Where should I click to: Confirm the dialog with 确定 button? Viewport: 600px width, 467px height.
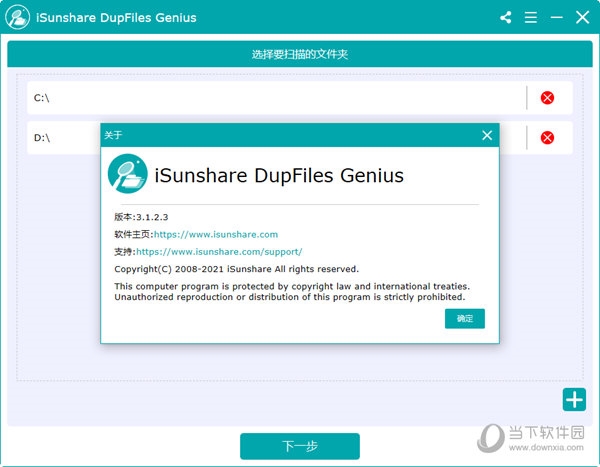point(465,318)
